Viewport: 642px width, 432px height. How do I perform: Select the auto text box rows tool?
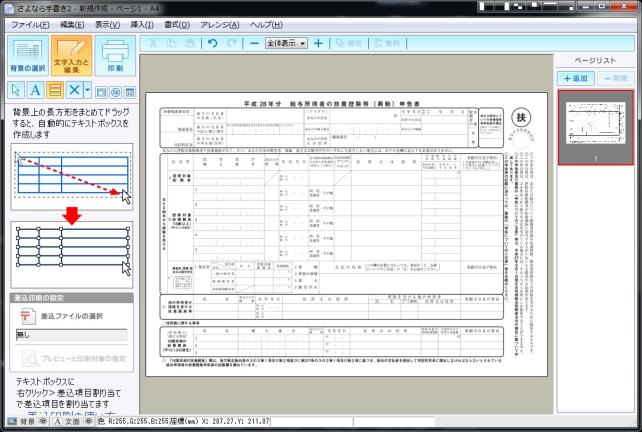pyautogui.click(x=55, y=90)
